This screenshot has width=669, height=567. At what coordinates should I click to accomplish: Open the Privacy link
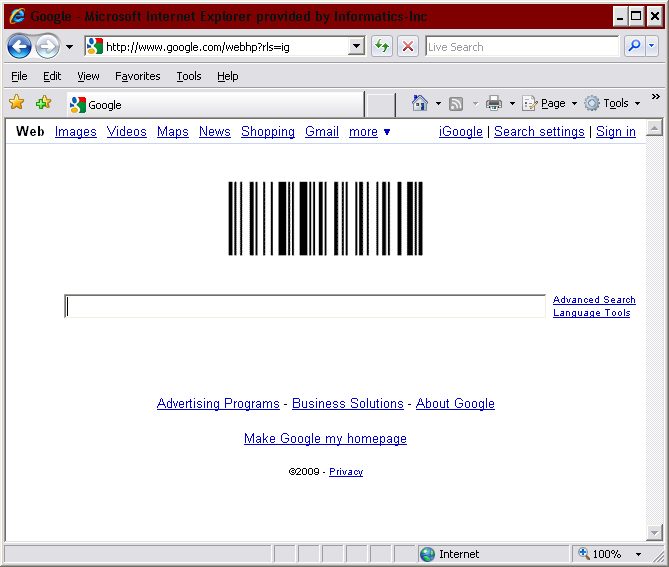pyautogui.click(x=346, y=472)
